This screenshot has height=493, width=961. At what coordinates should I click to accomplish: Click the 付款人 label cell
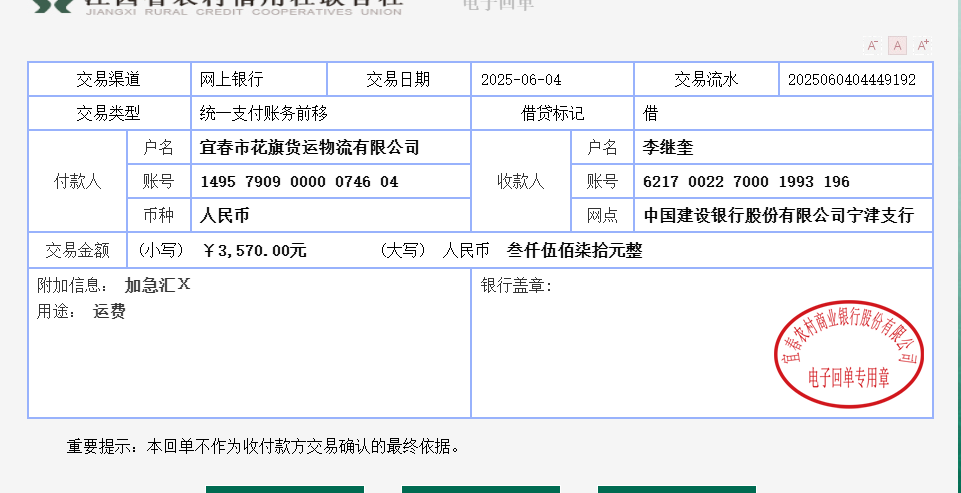click(77, 182)
